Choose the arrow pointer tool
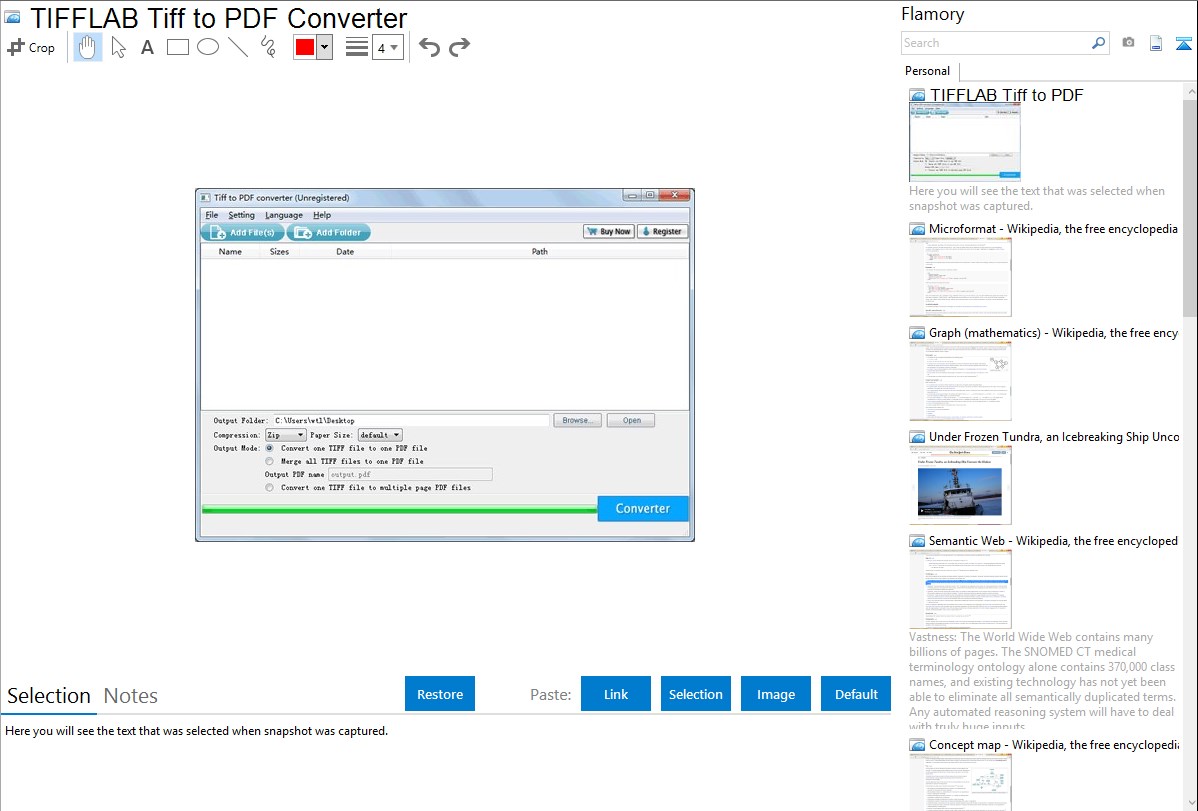 tap(118, 47)
